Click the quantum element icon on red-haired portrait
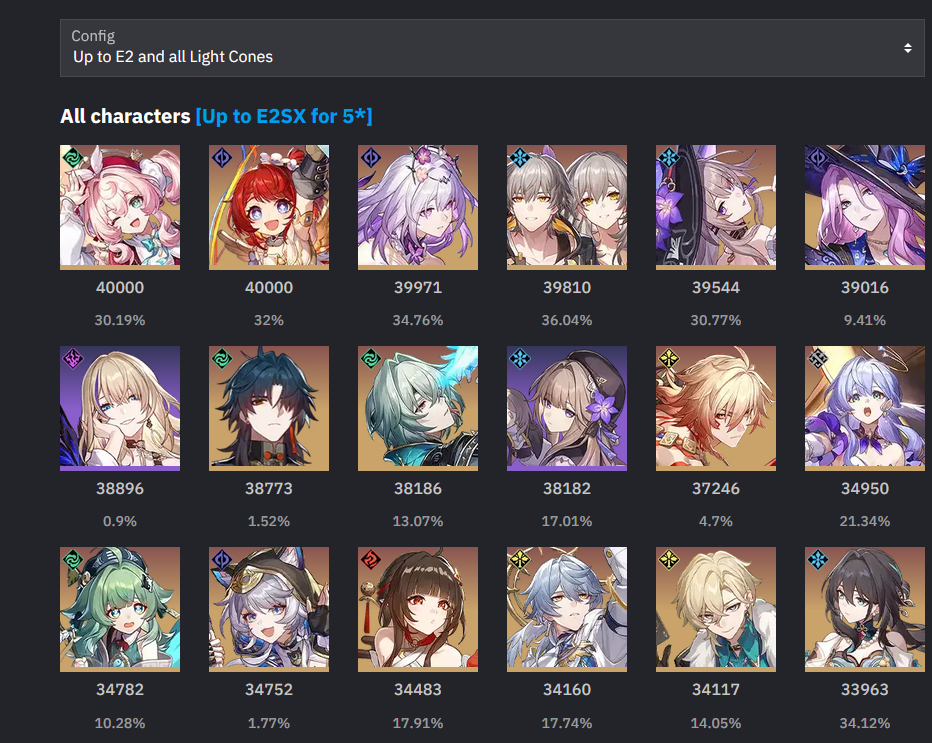Viewport: 932px width, 743px height. (x=222, y=158)
